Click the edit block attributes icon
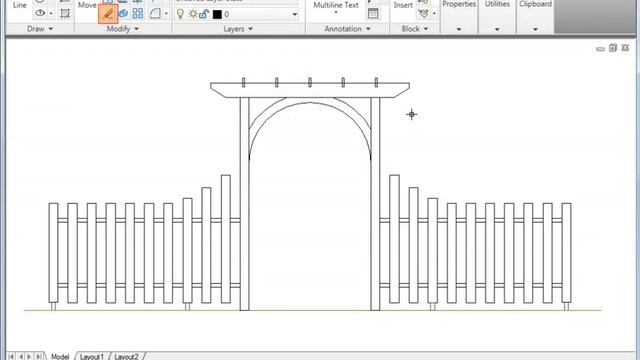 pos(424,13)
